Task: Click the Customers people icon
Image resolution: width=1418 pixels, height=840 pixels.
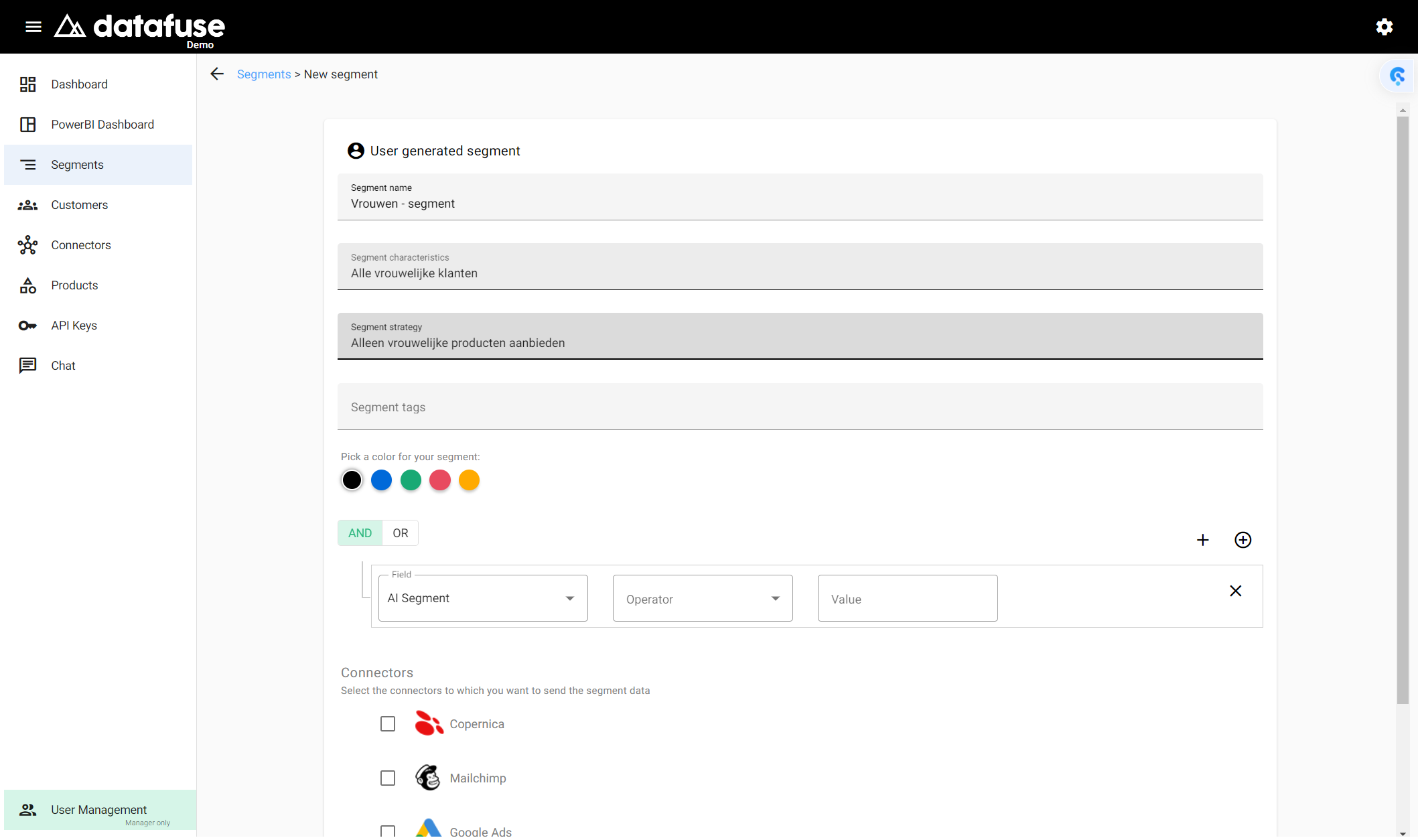Action: [27, 205]
